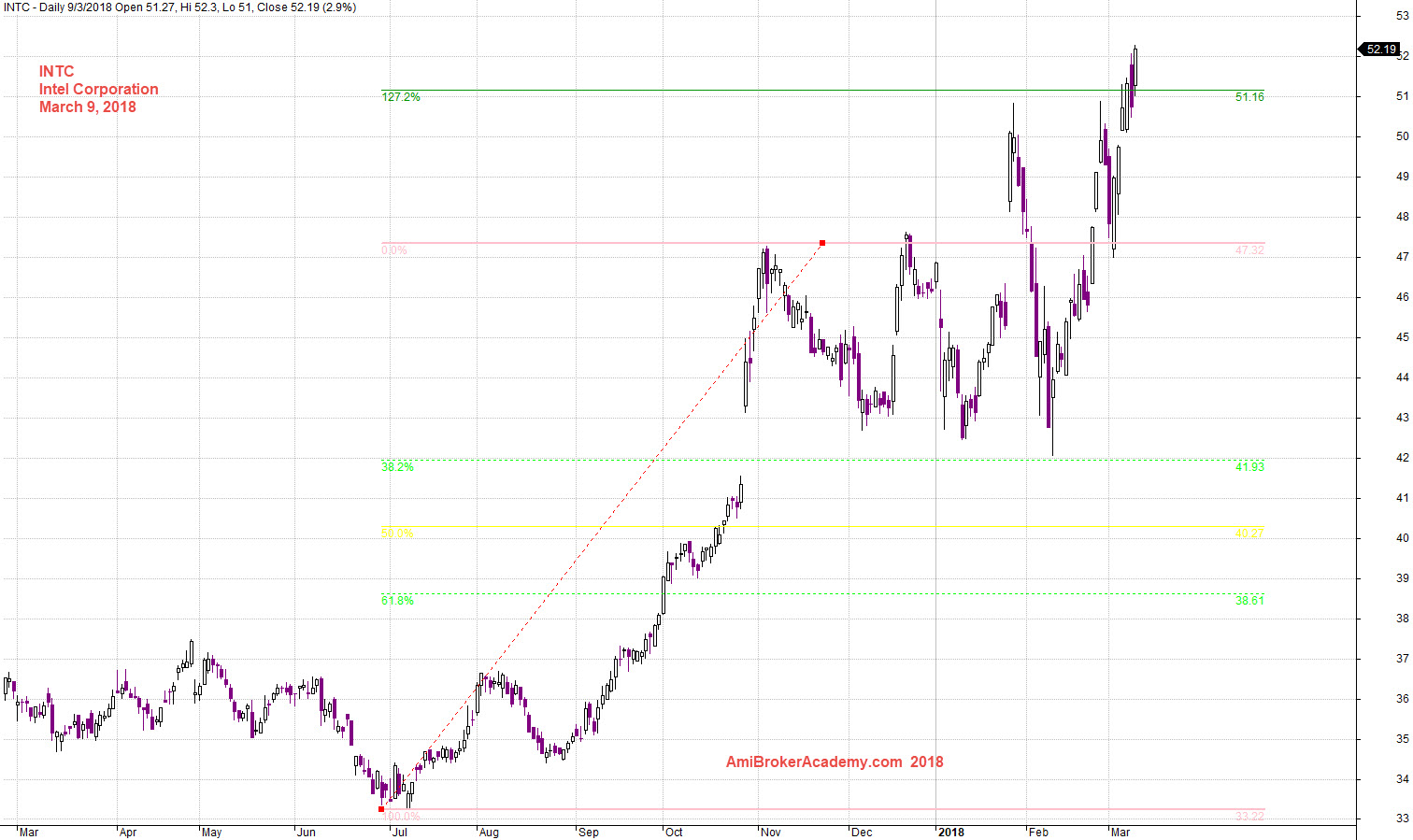Screen dimensions: 1413x840
Task: Click the INTC Daily chart title text
Action: click(179, 7)
